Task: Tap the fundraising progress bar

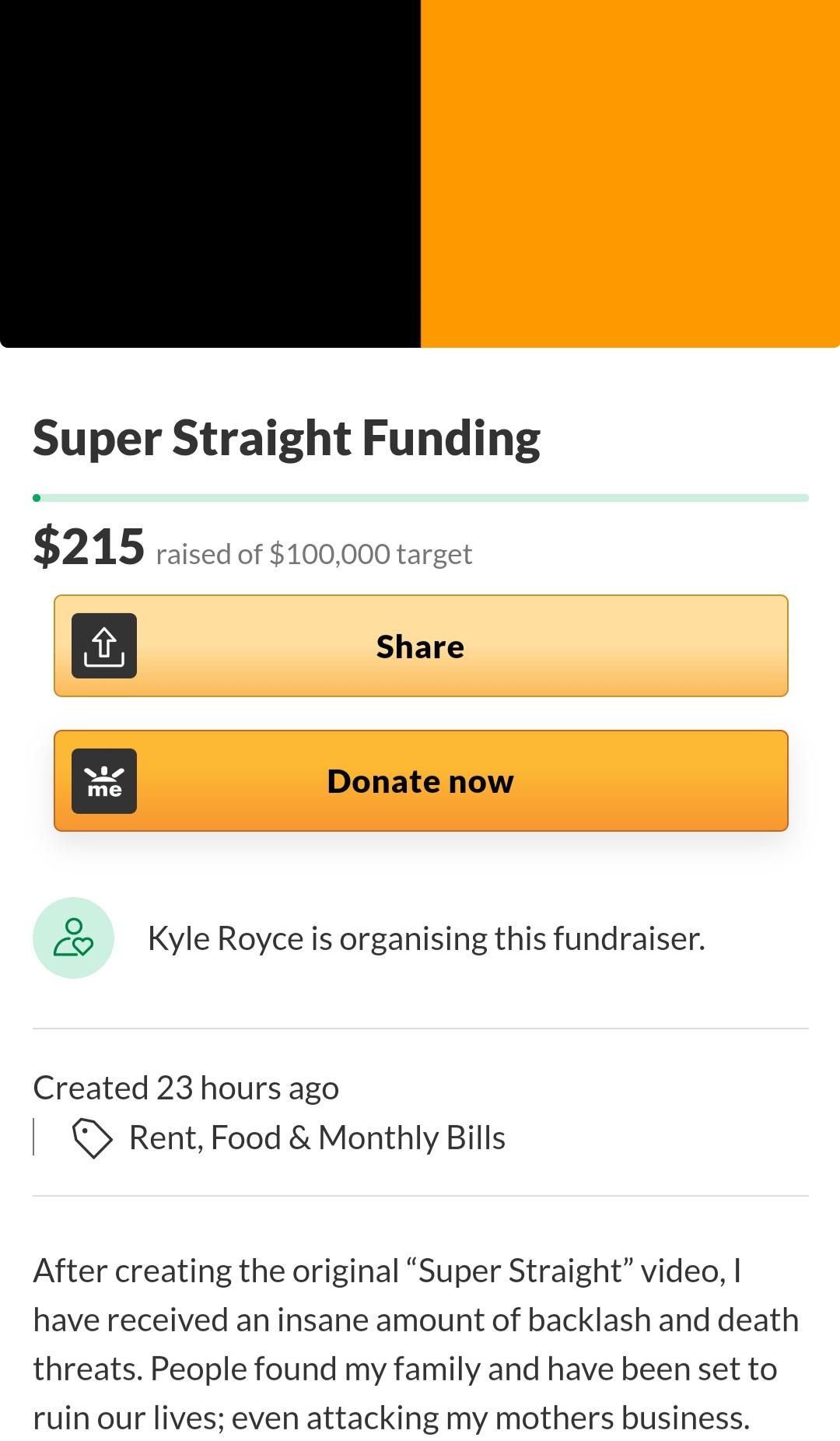Action: tap(421, 498)
